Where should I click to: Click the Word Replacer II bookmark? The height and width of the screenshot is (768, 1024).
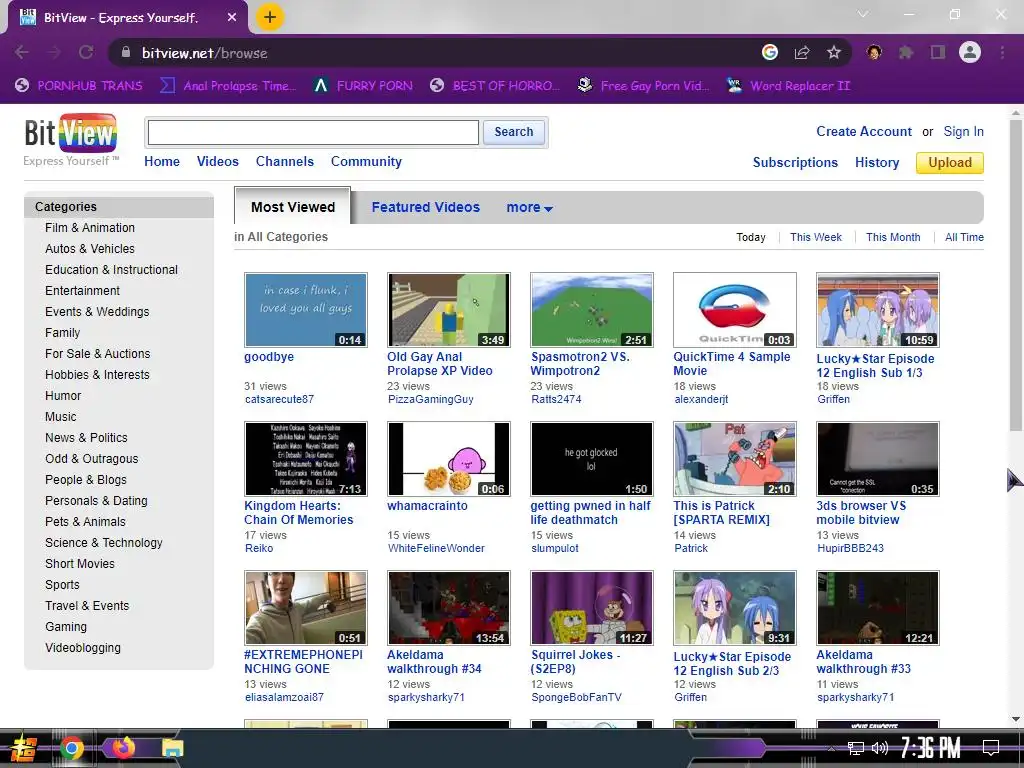789,86
